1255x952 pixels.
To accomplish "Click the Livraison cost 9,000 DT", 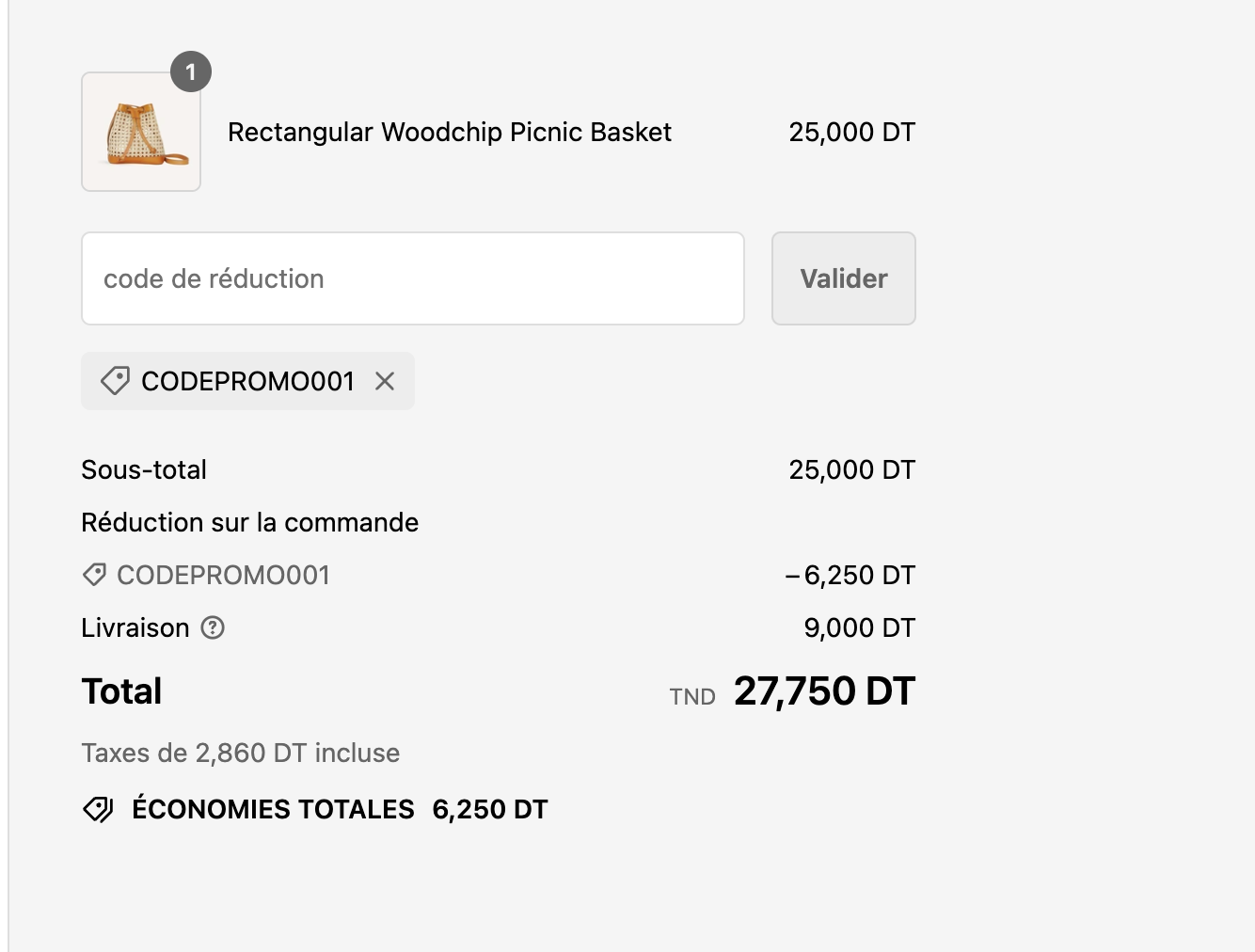I will 859,627.
